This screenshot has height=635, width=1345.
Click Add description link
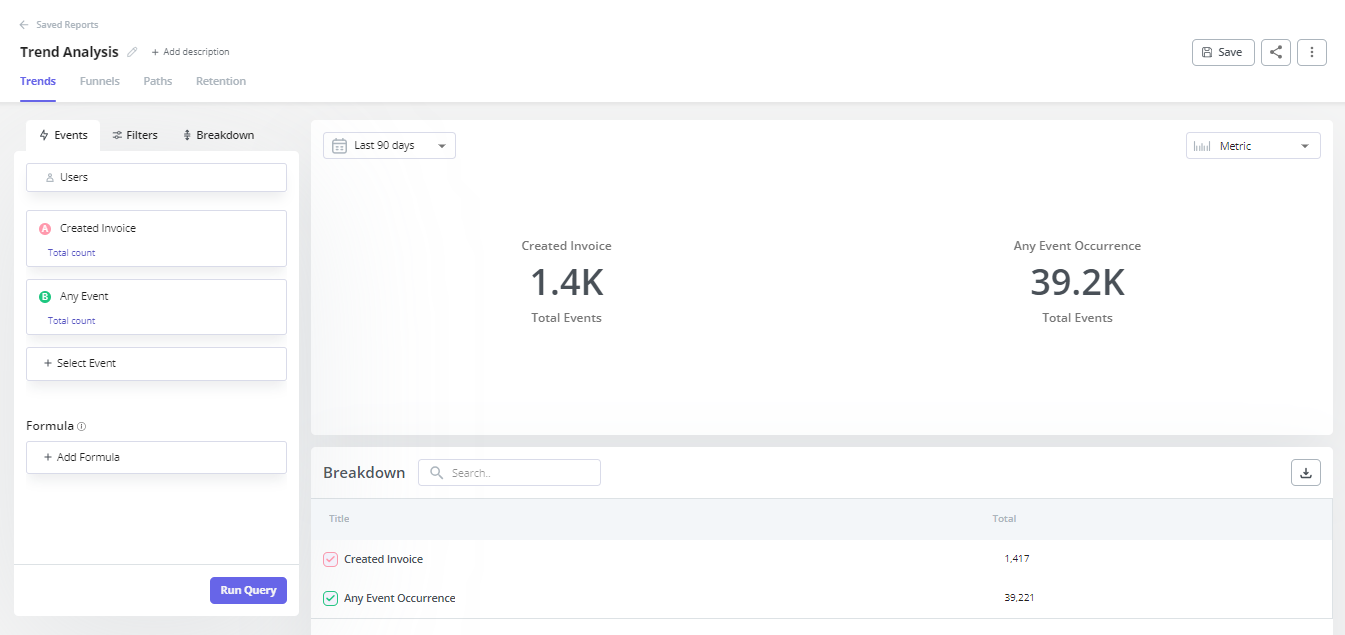coord(191,52)
